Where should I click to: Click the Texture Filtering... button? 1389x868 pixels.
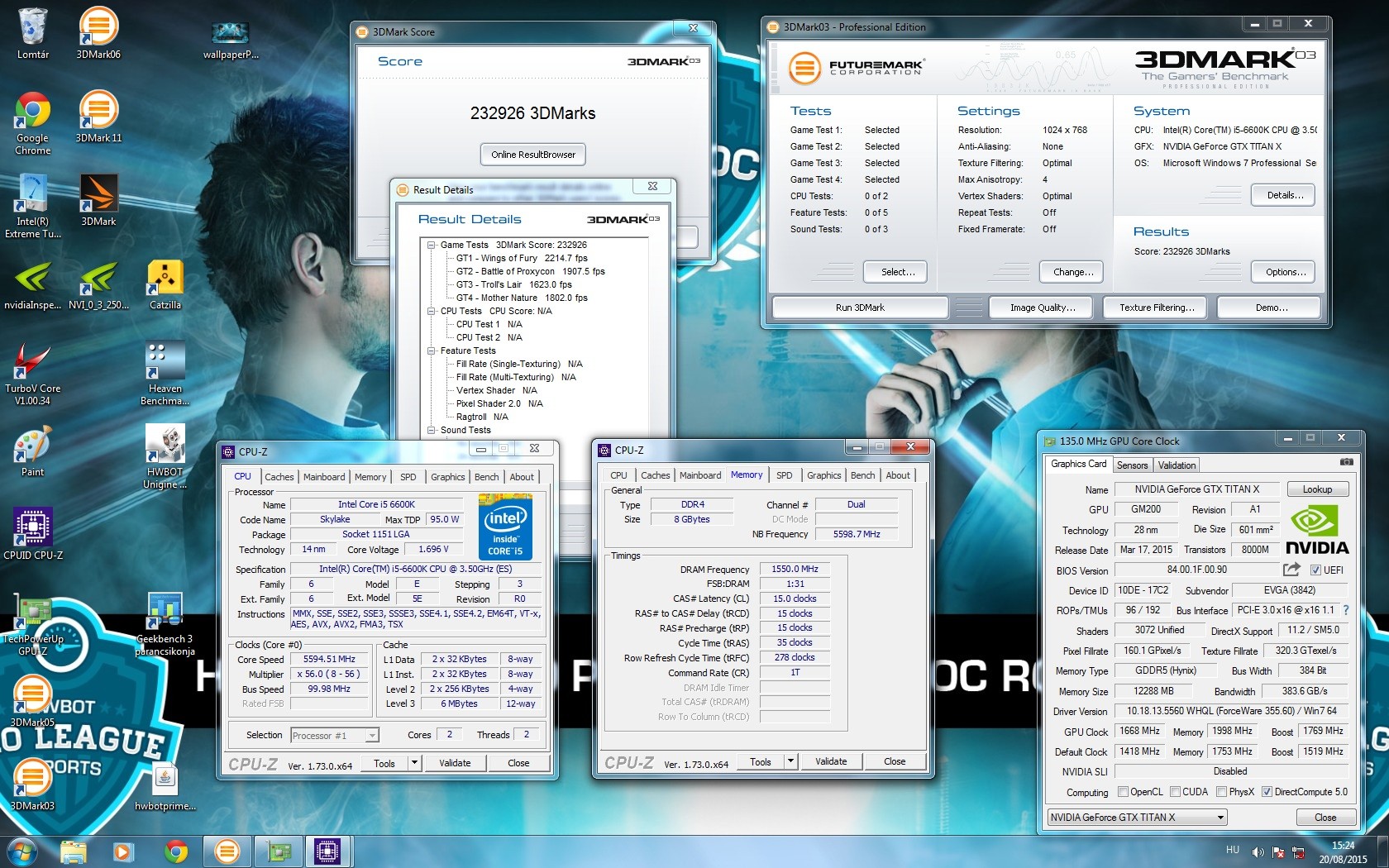(1157, 308)
